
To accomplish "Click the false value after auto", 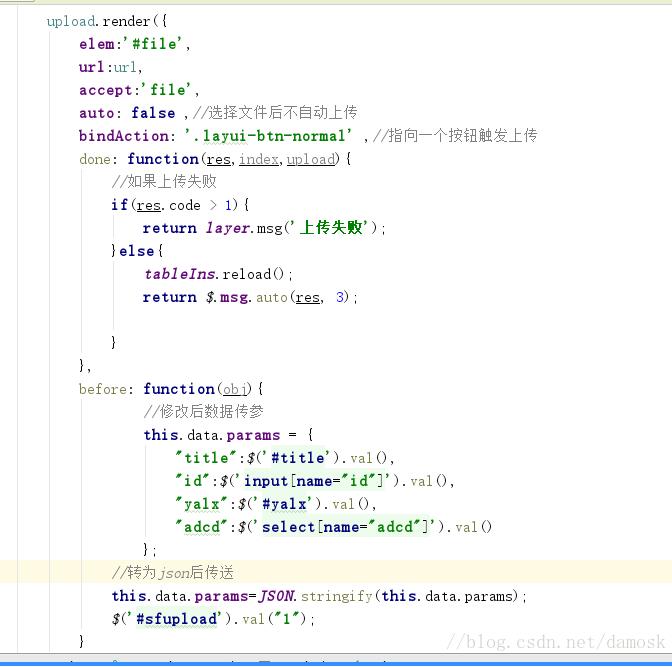I will point(153,113).
